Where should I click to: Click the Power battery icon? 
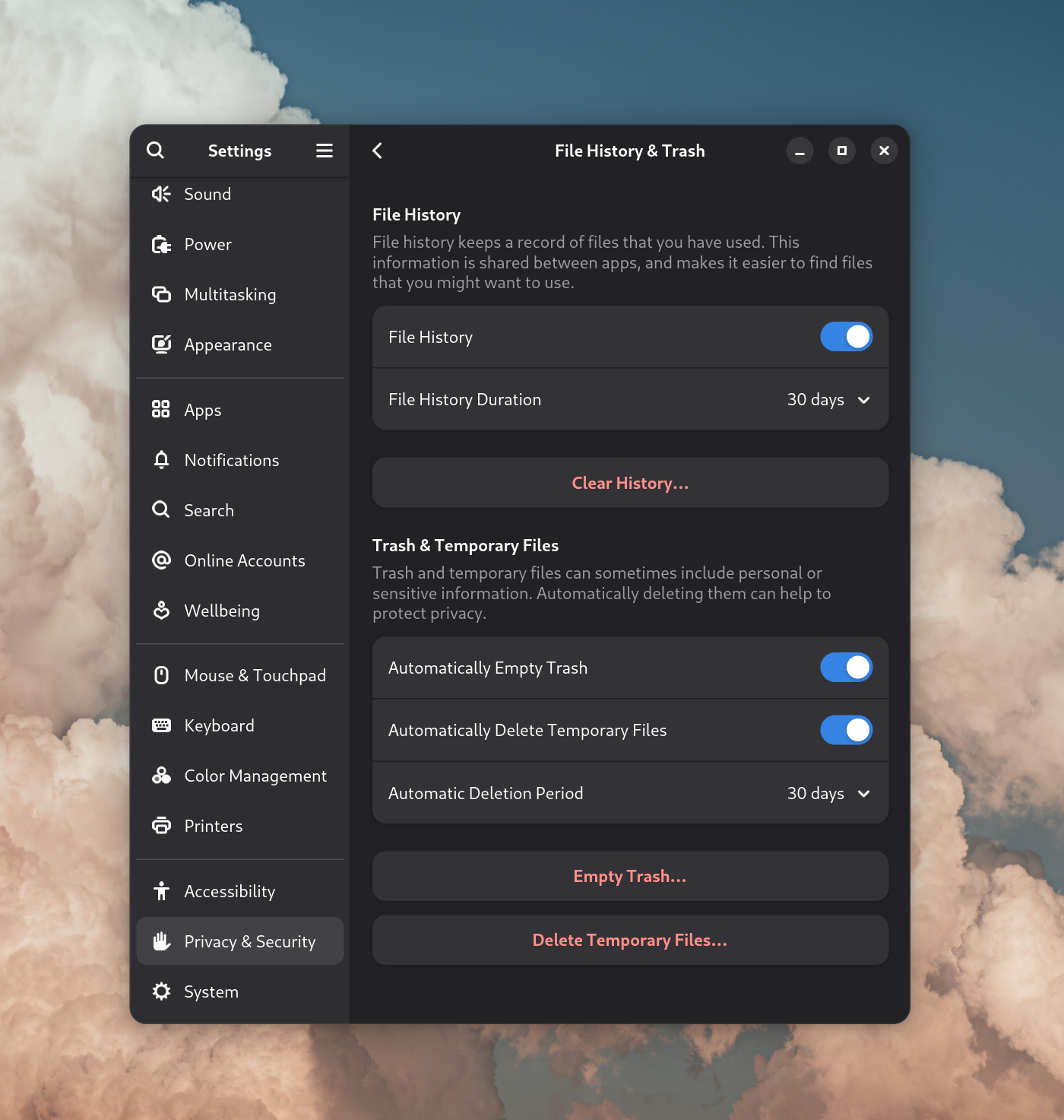[161, 244]
